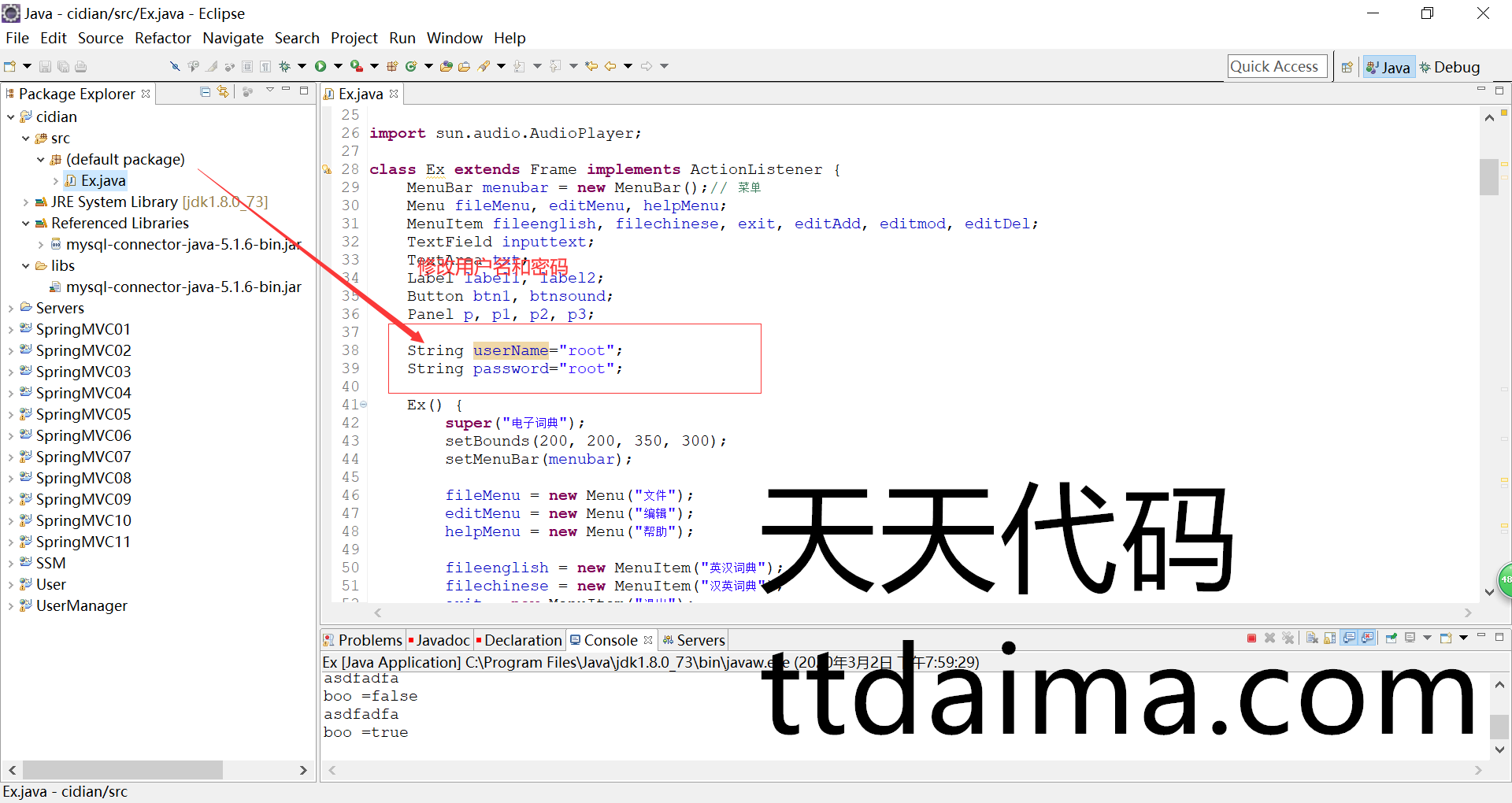The width and height of the screenshot is (1512, 803).
Task: Toggle Link with Editor in Package Explorer
Action: click(x=224, y=92)
